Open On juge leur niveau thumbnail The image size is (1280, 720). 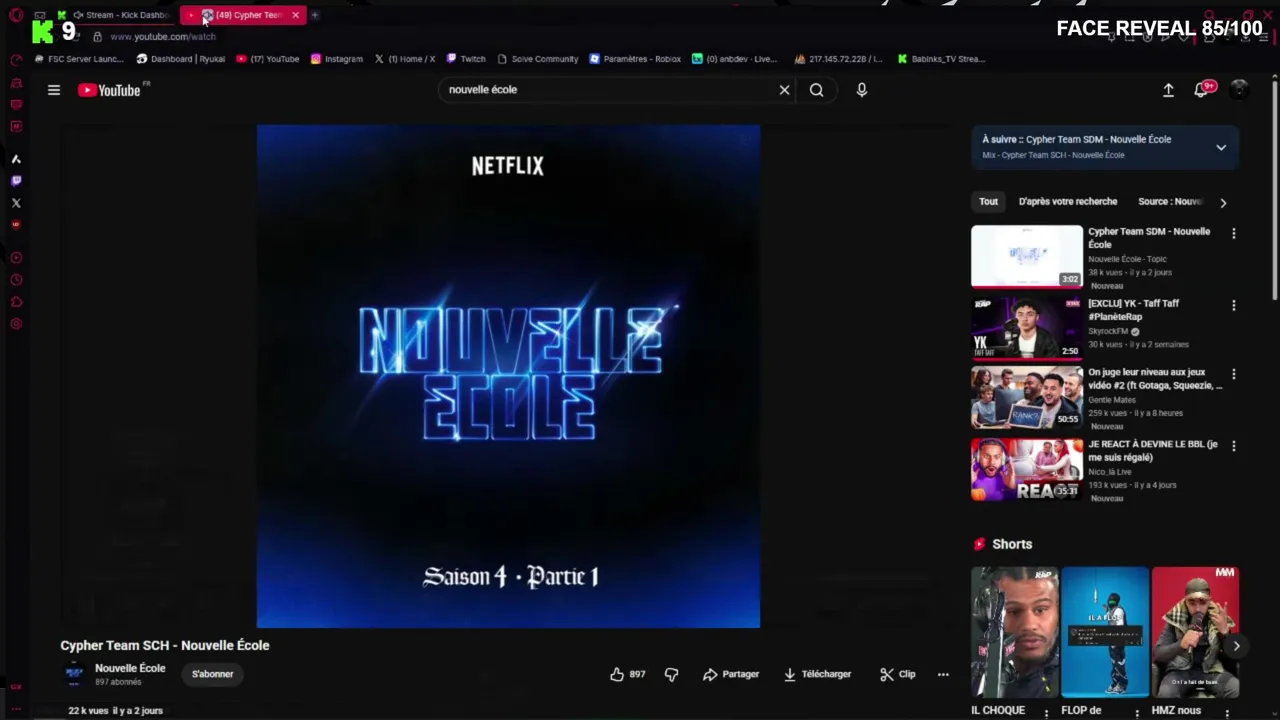coord(1027,397)
